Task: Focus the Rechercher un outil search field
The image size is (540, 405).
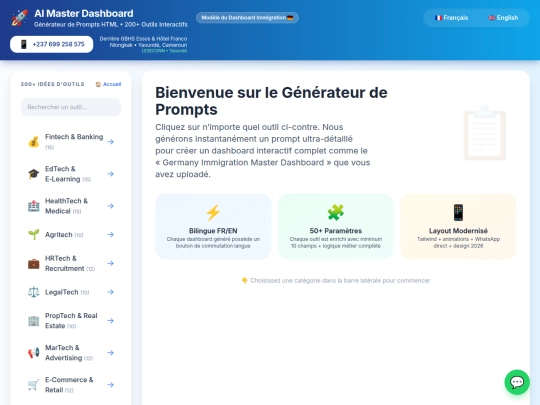Action: pyautogui.click(x=71, y=107)
